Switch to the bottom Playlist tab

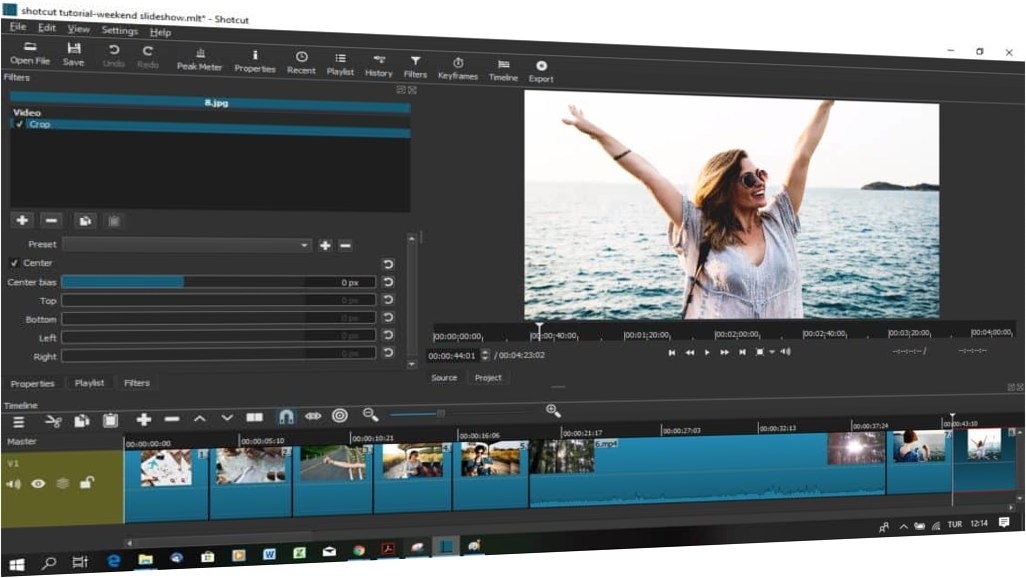[x=89, y=383]
